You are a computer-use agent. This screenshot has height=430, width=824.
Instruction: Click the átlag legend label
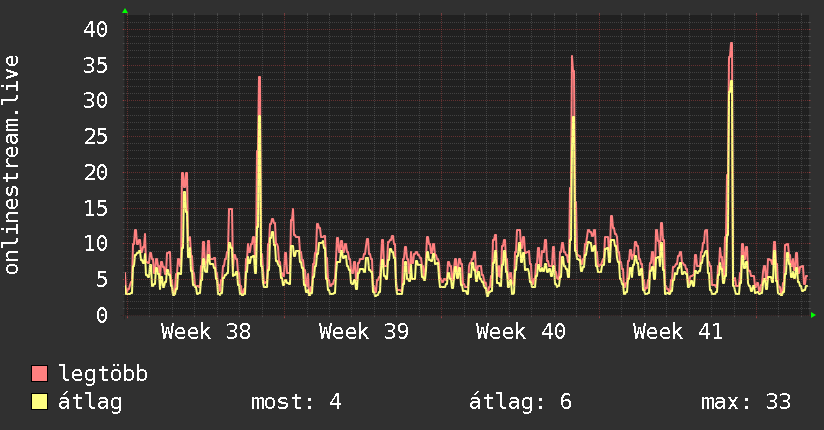(90, 402)
